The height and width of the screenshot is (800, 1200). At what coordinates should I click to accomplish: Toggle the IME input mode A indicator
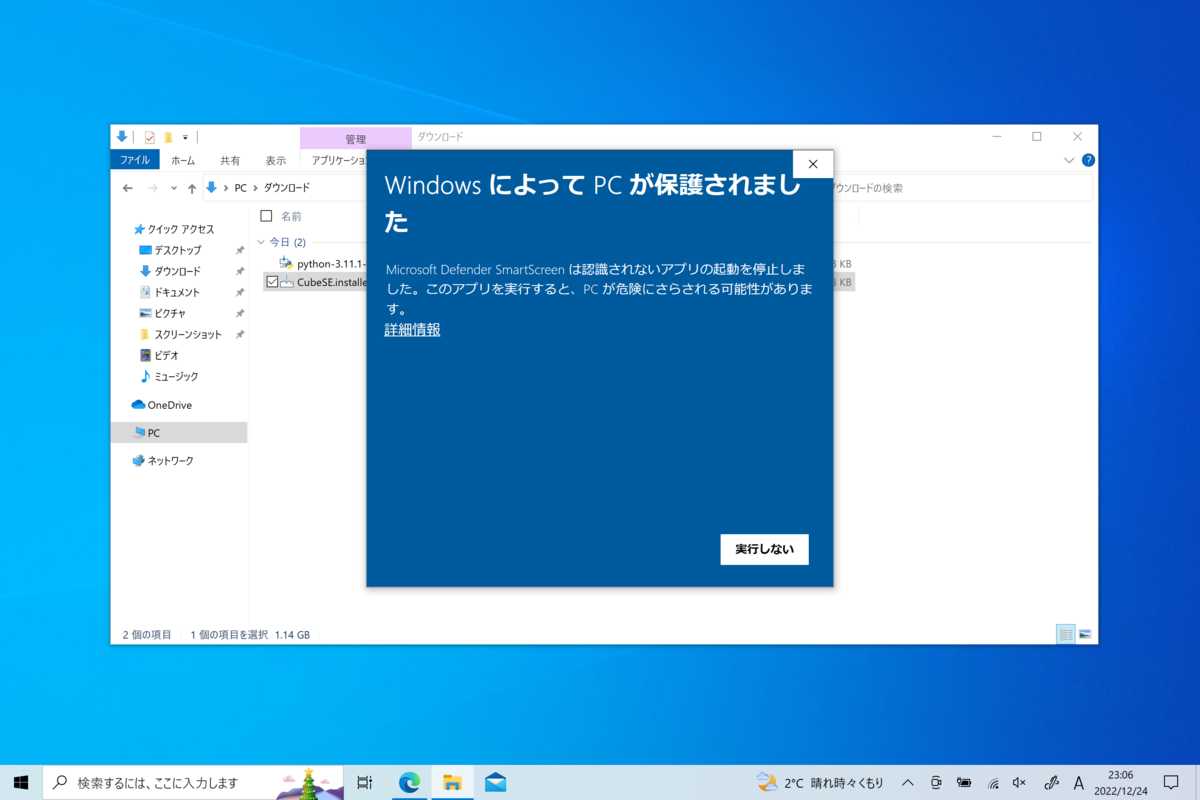click(1079, 782)
